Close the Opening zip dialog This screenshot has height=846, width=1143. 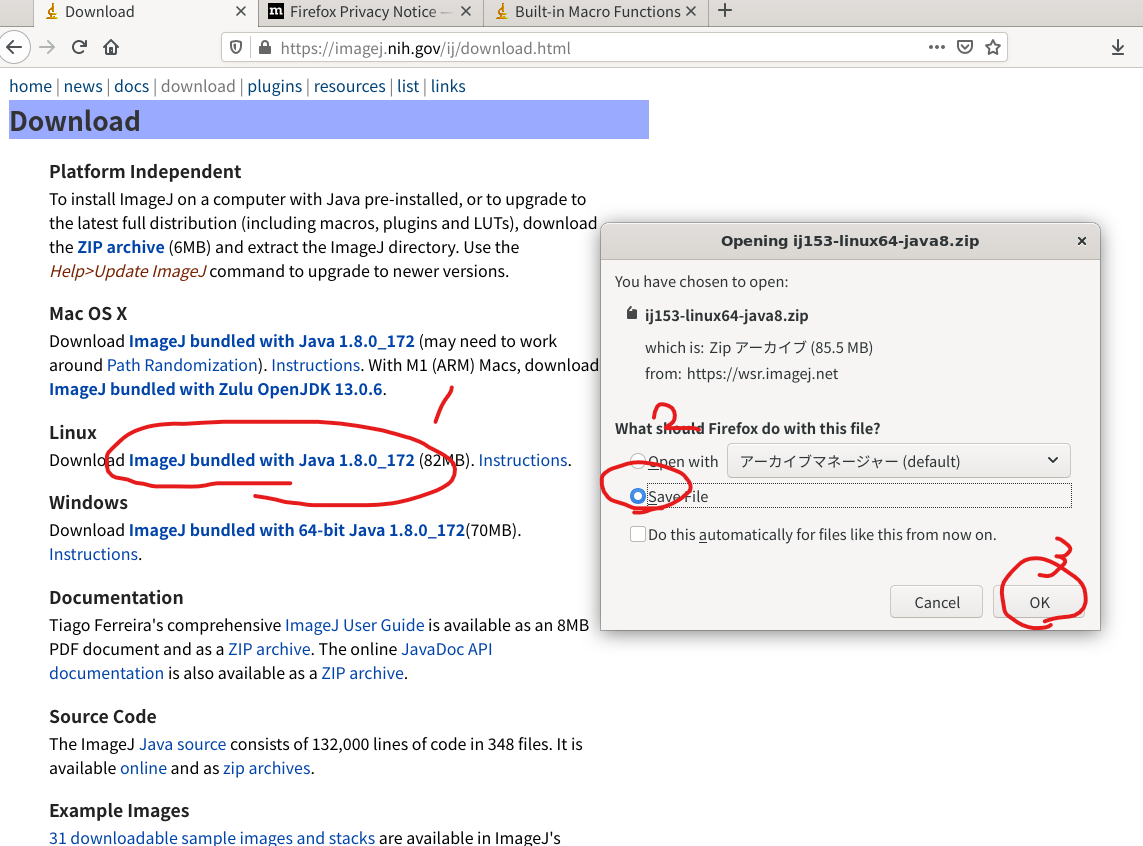click(x=1082, y=240)
